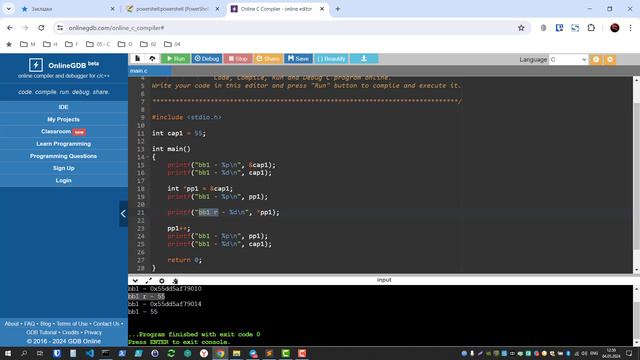Open the Terms of Use footer link
The height and width of the screenshot is (360, 640).
click(72, 324)
